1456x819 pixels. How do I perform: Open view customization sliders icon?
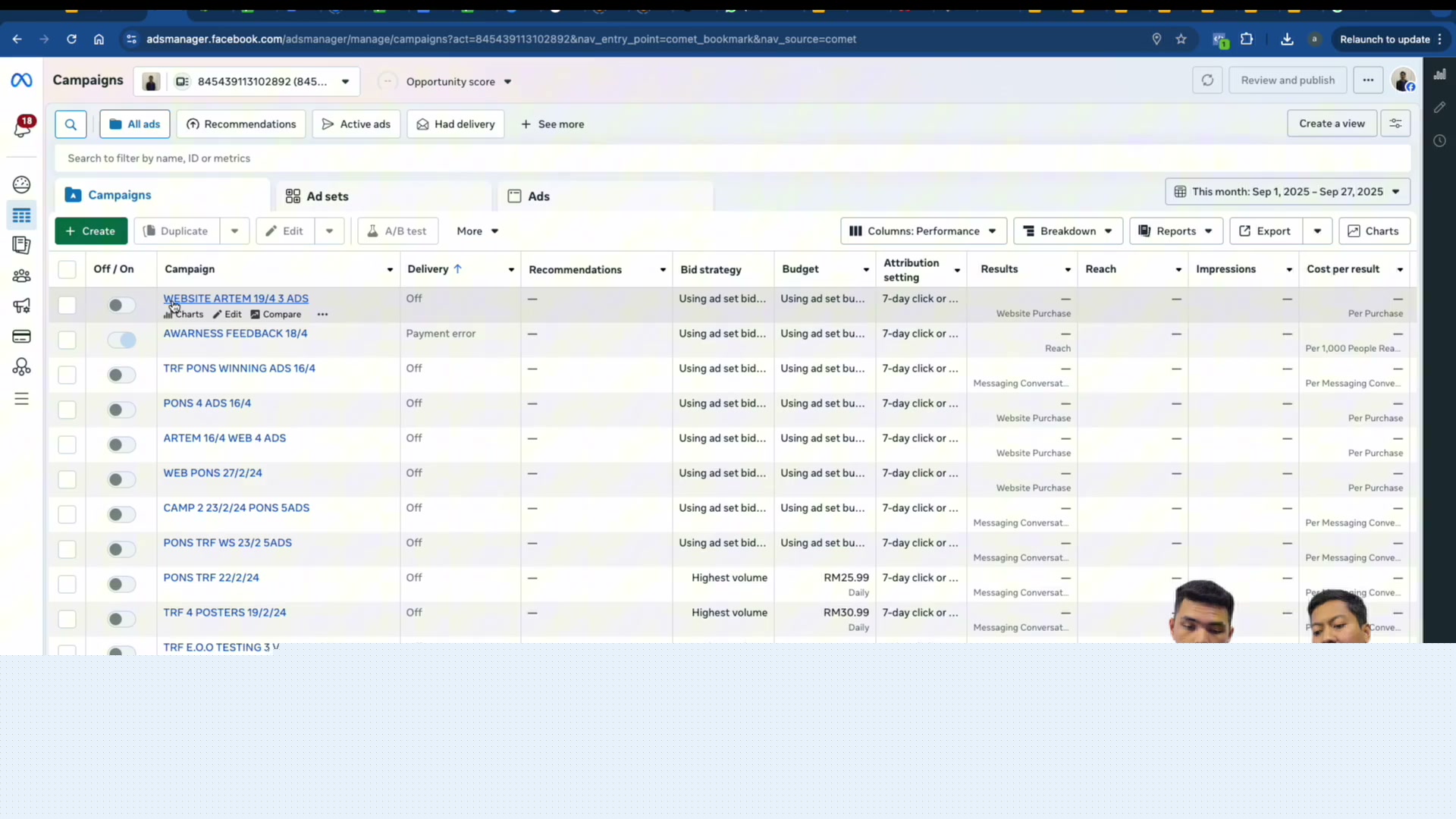(1395, 124)
